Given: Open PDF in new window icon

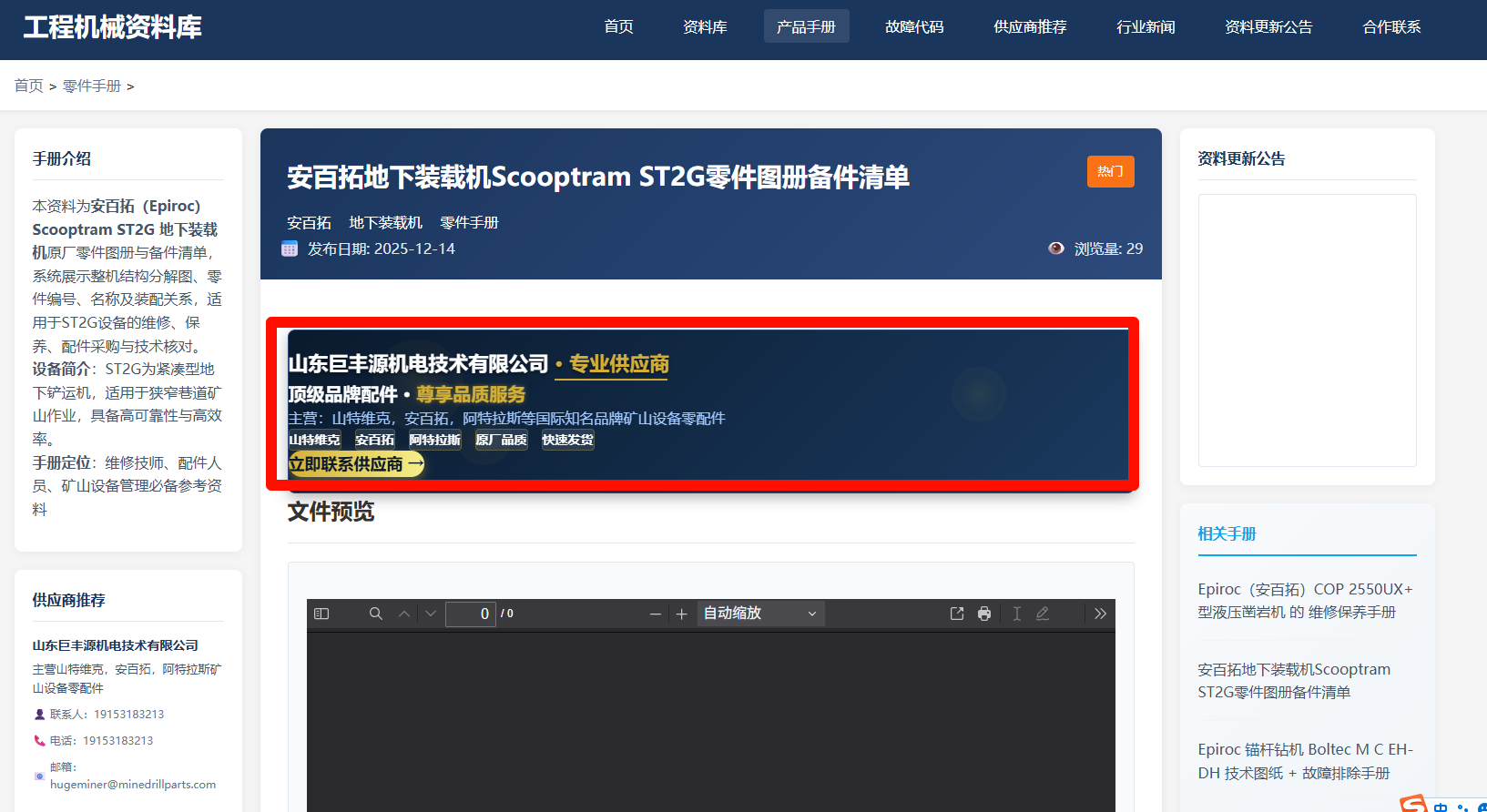Looking at the screenshot, I should coord(957,614).
